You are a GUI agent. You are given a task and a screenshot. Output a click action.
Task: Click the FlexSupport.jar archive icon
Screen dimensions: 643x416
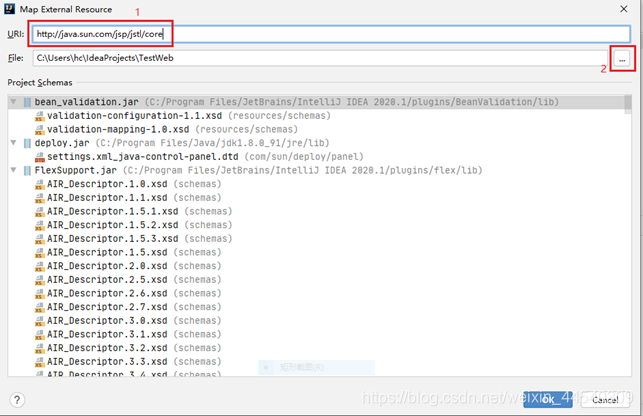(27, 170)
